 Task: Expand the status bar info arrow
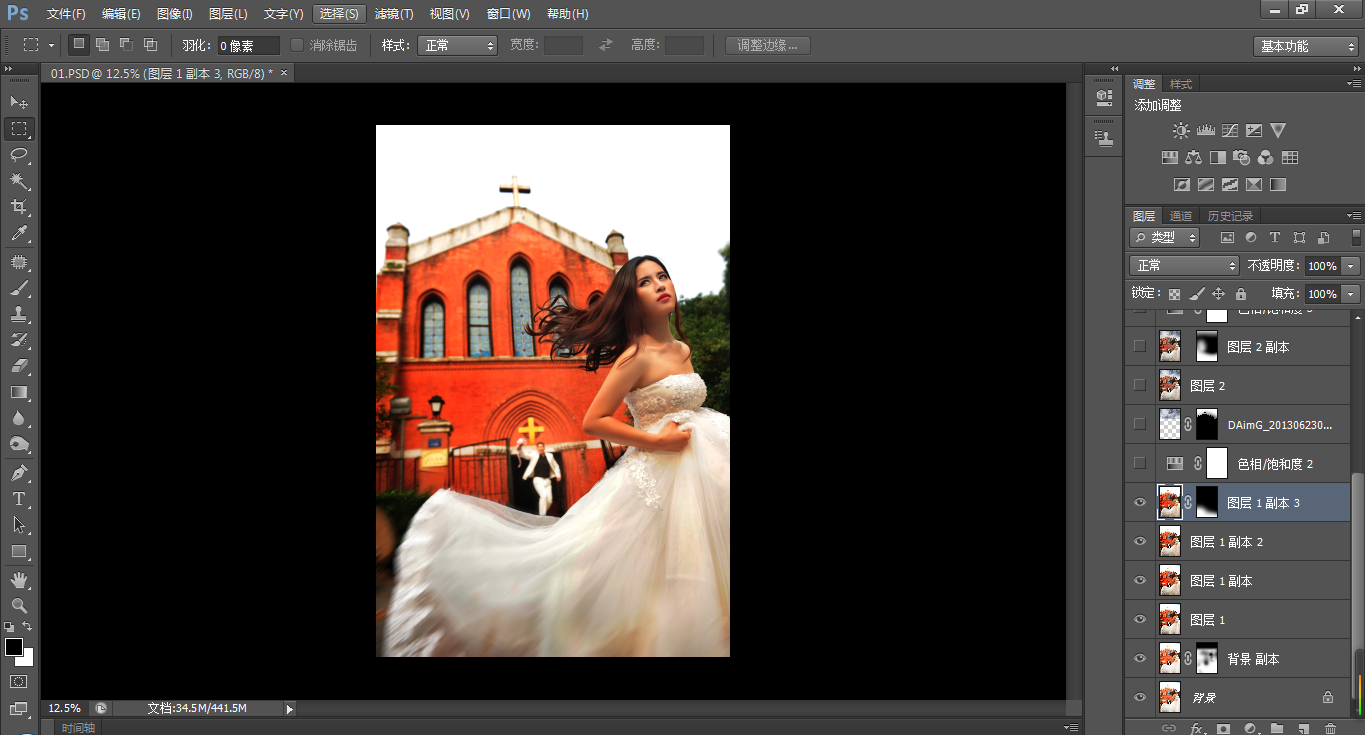click(290, 709)
